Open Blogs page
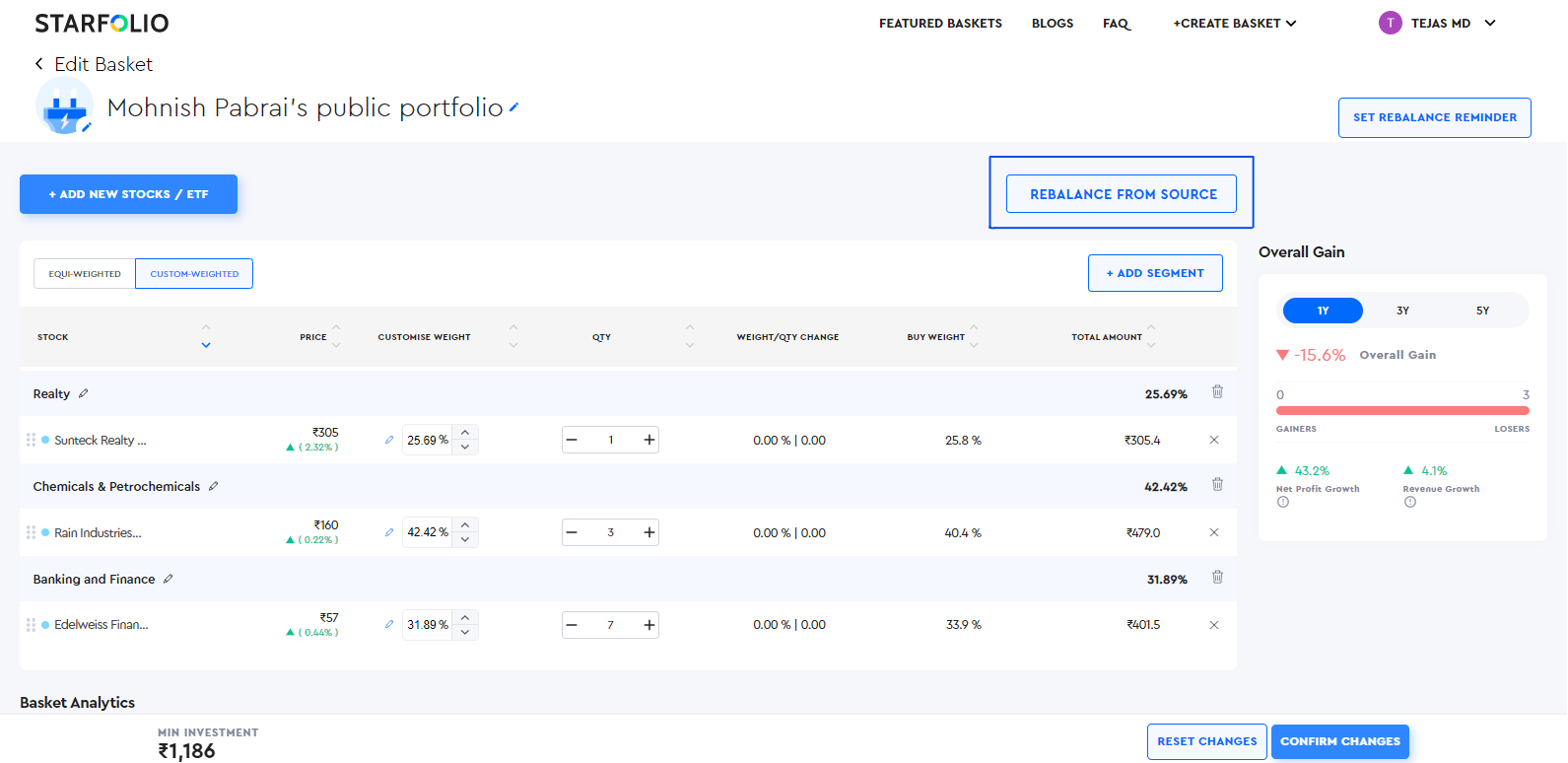The image size is (1568, 763). (x=1053, y=23)
